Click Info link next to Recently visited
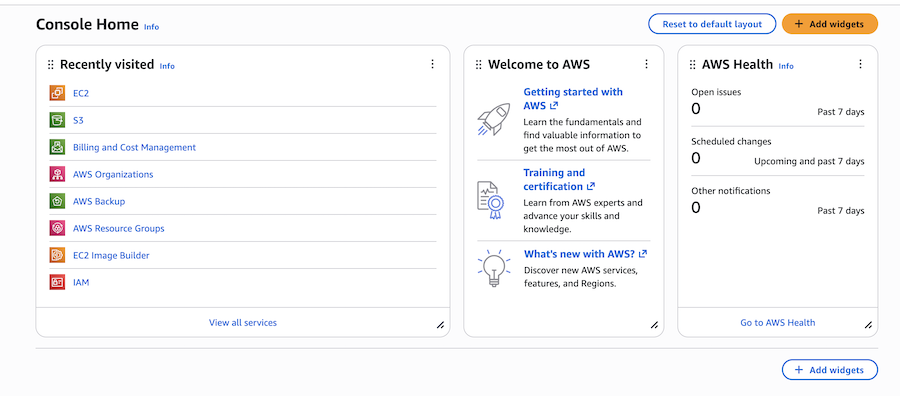Image resolution: width=900 pixels, height=396 pixels. pos(167,66)
